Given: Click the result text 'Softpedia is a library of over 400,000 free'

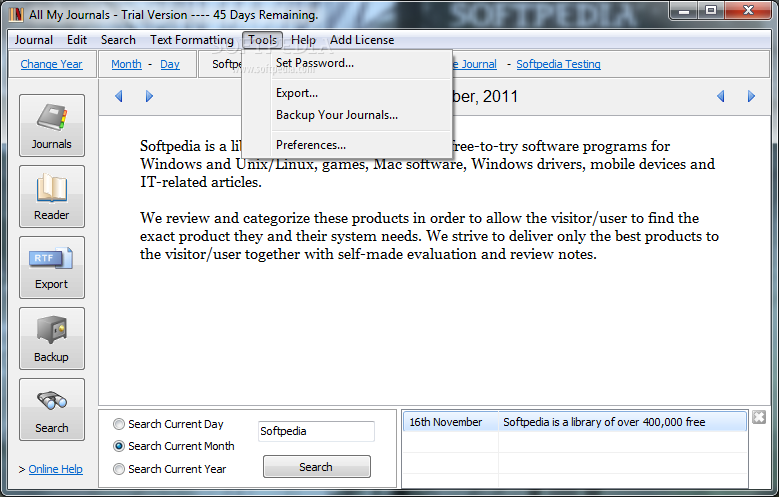Looking at the screenshot, I should [x=604, y=422].
